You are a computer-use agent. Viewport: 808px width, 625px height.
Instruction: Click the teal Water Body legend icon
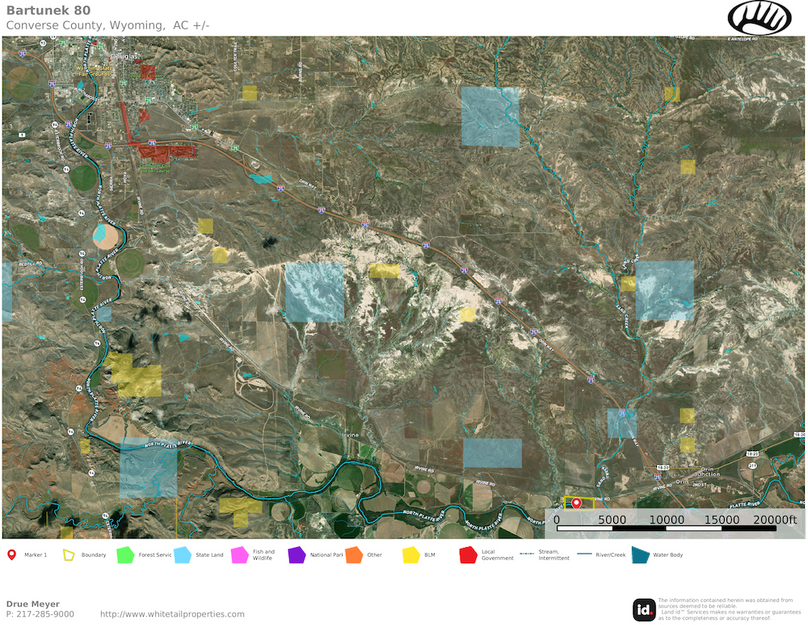[639, 554]
